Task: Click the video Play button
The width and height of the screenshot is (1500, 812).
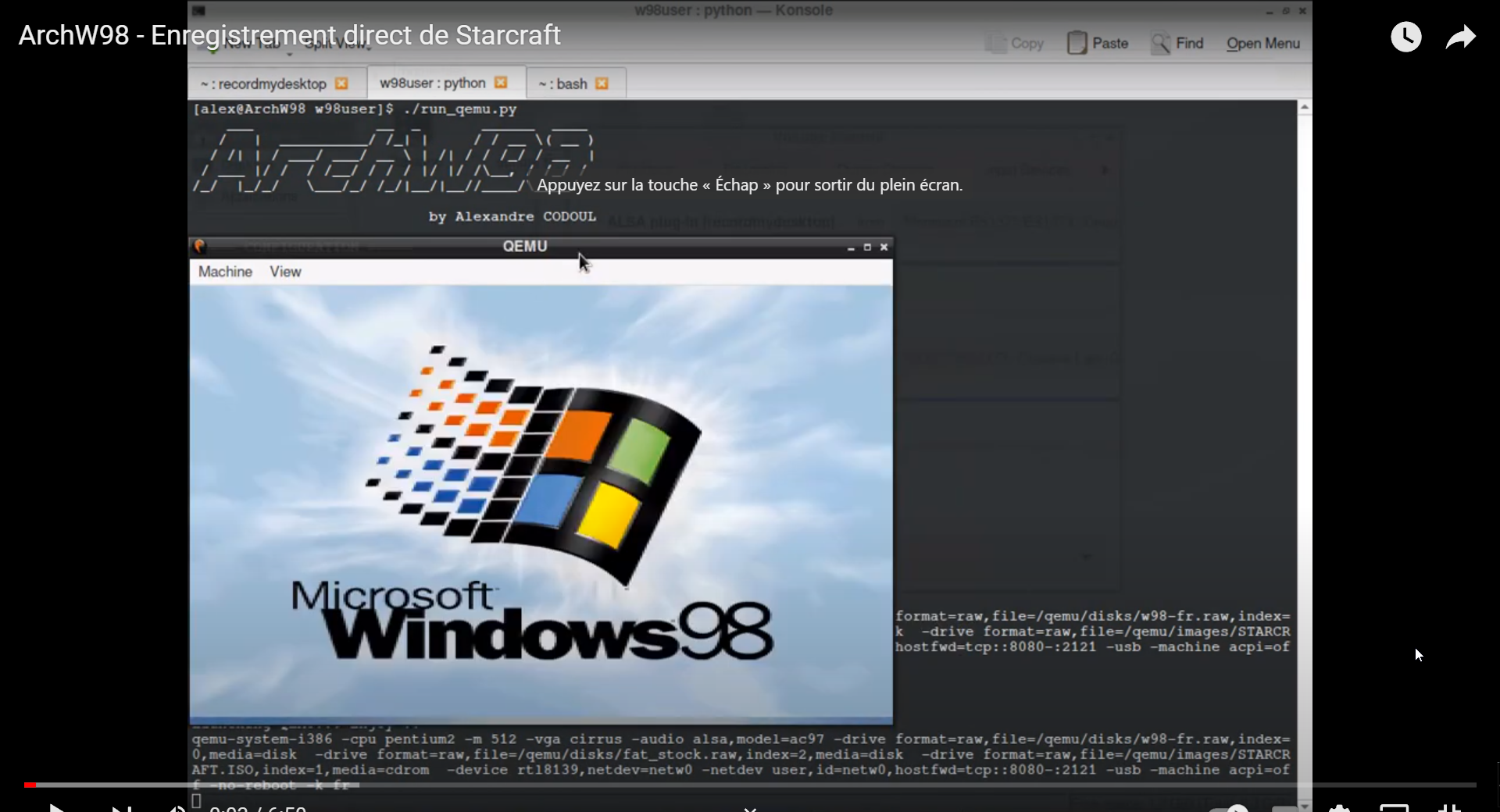Action: pyautogui.click(x=55, y=807)
